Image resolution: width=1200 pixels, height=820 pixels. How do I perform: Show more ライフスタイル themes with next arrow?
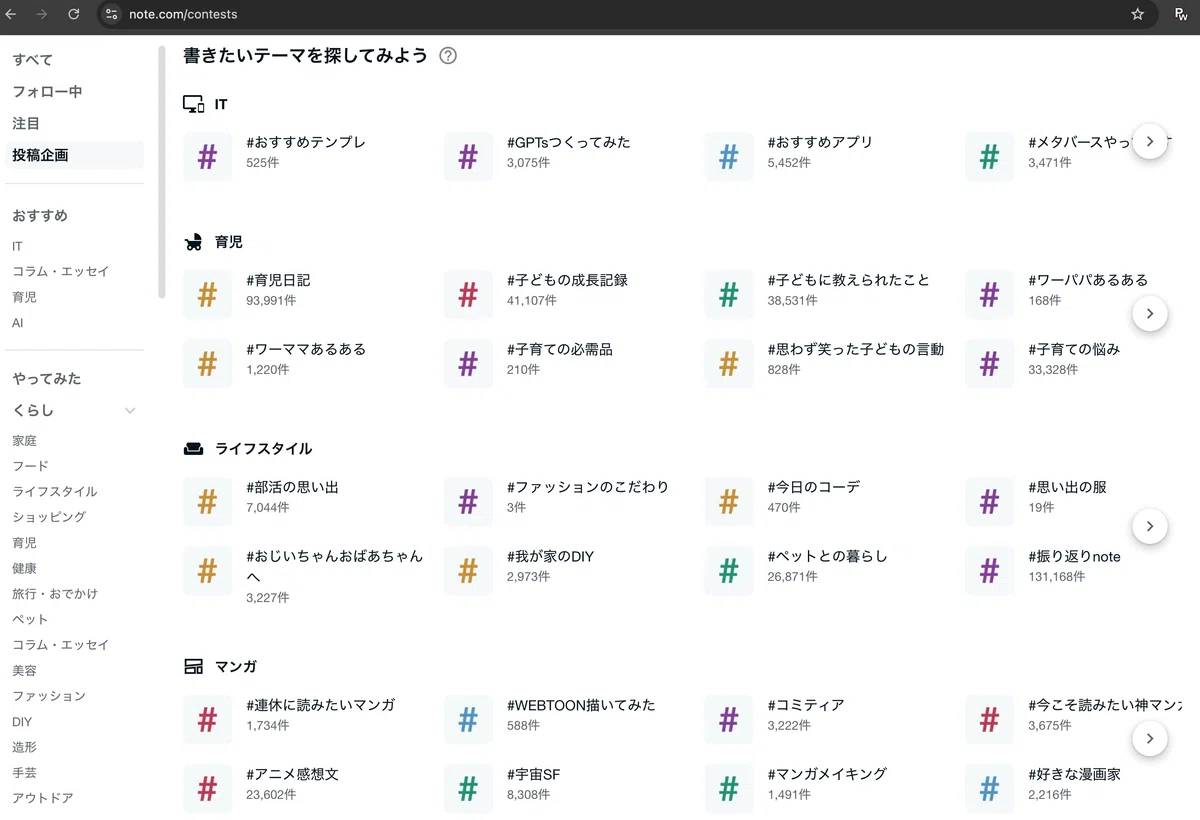1150,526
